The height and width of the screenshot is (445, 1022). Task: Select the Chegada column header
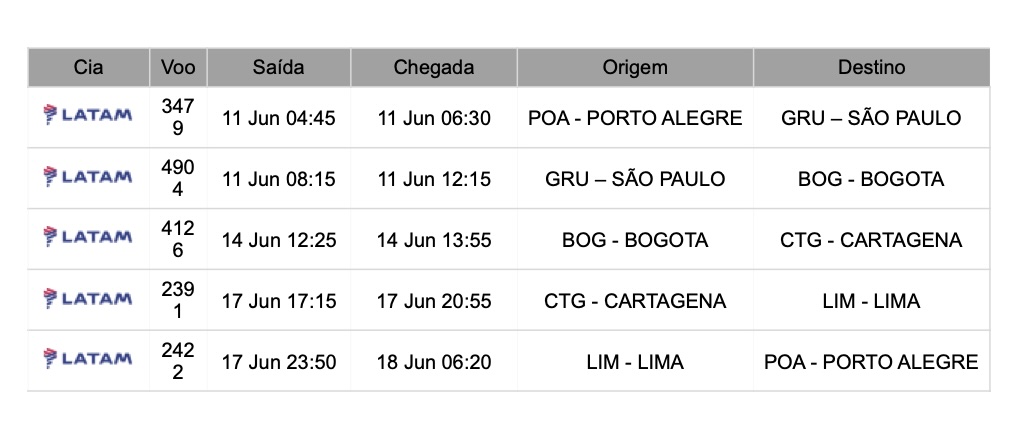click(434, 67)
